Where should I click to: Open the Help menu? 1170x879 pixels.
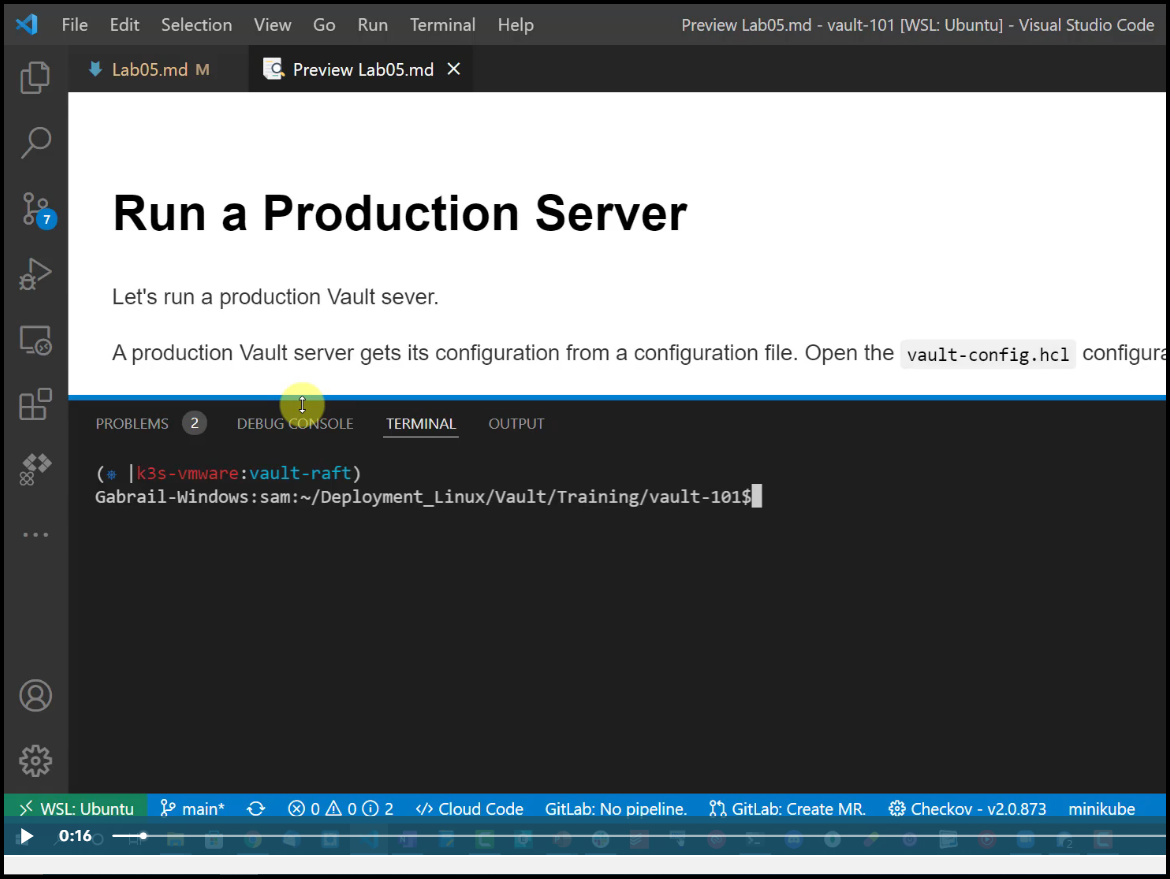(516, 25)
